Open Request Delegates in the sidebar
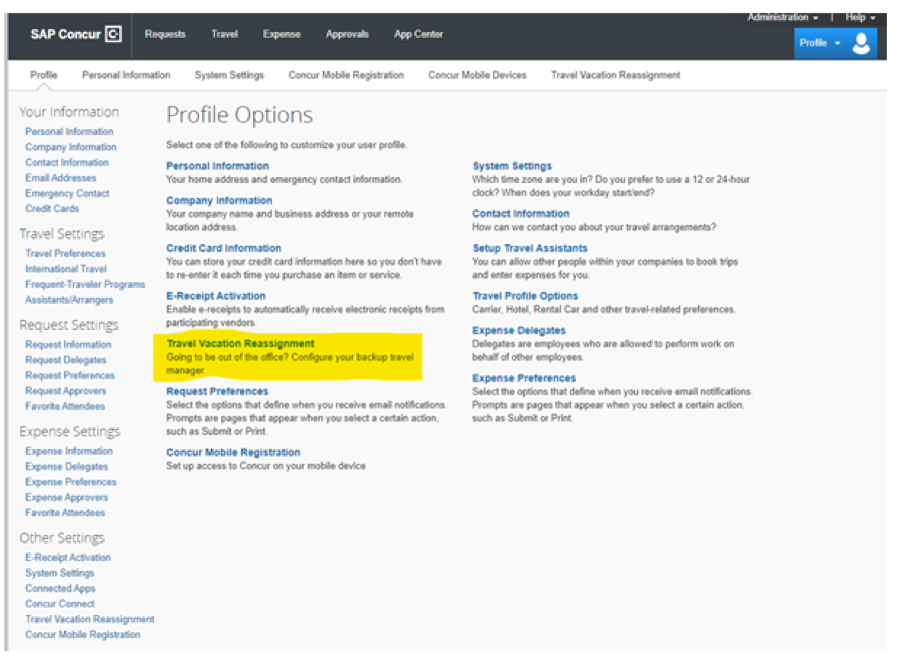 [66, 360]
